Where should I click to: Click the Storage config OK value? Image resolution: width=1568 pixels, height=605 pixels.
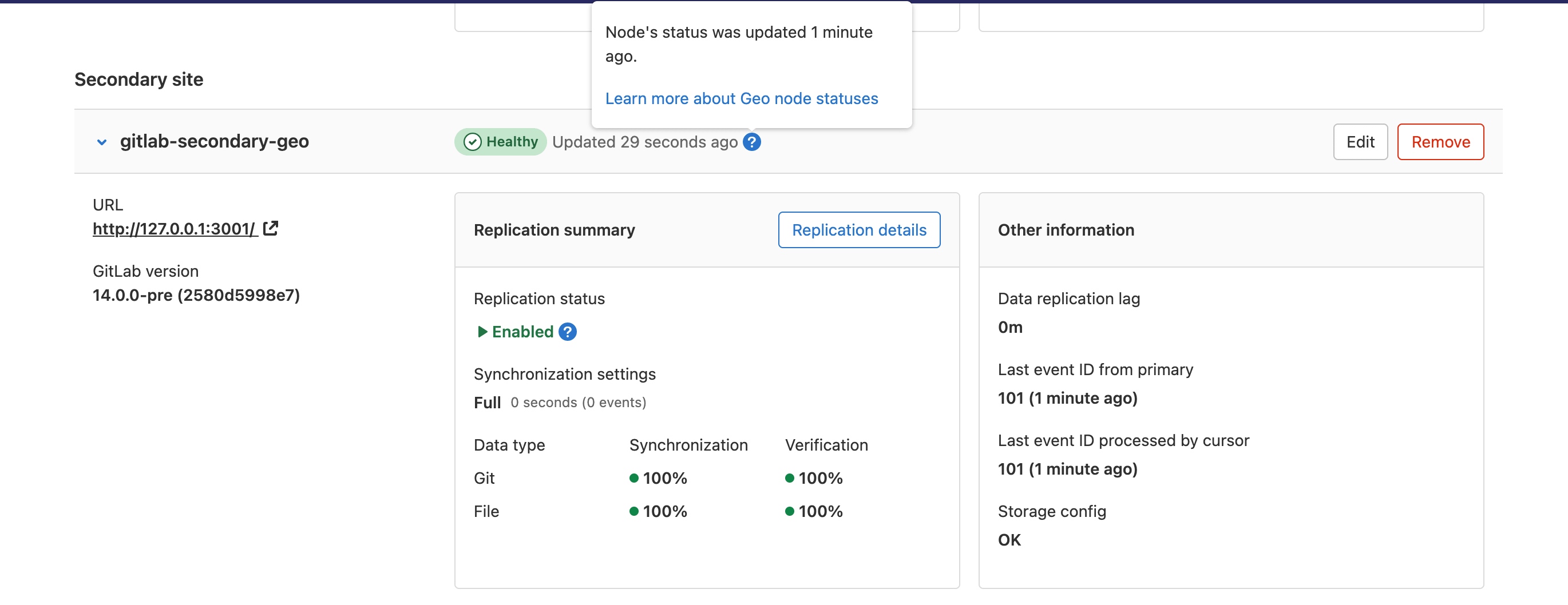1009,540
